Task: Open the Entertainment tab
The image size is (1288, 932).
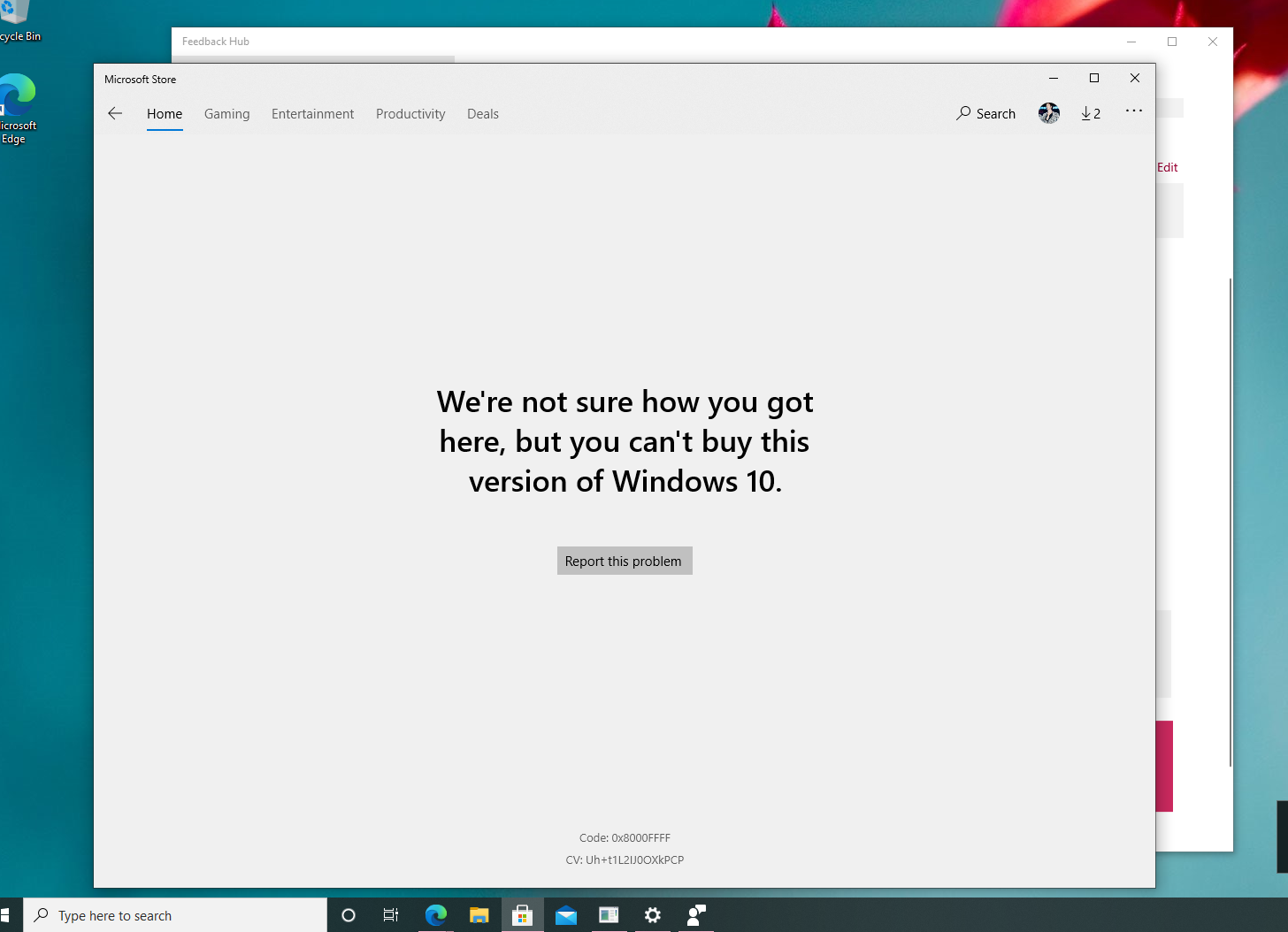Action: pos(312,114)
